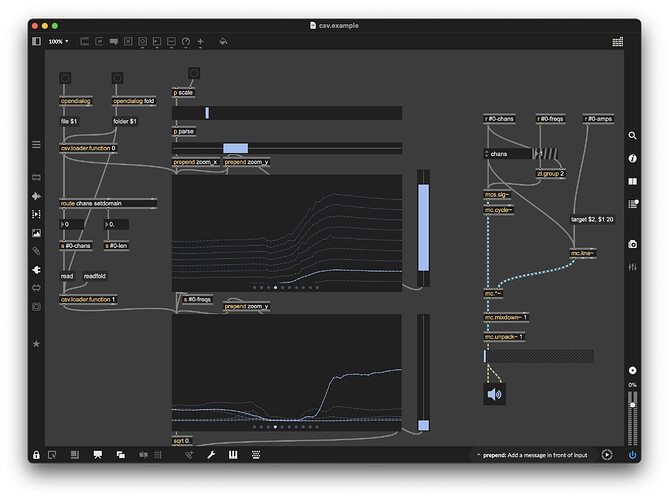The image size is (668, 500).
Task: Click the float number box showing 0.
Action: coord(116,224)
